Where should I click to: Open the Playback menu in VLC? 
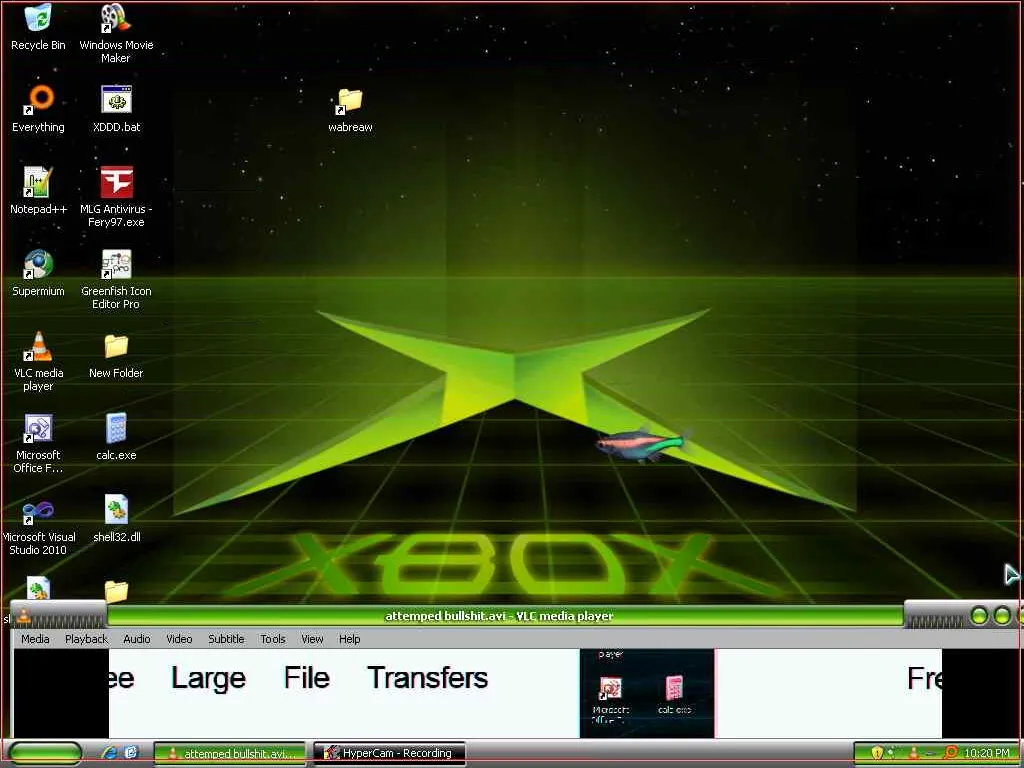click(86, 639)
